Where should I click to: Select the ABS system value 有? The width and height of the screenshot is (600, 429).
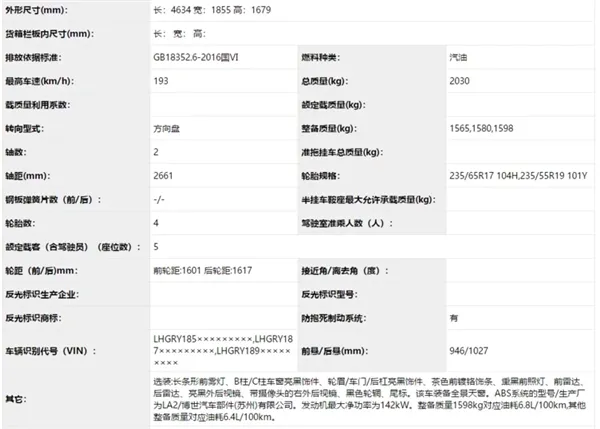click(454, 317)
